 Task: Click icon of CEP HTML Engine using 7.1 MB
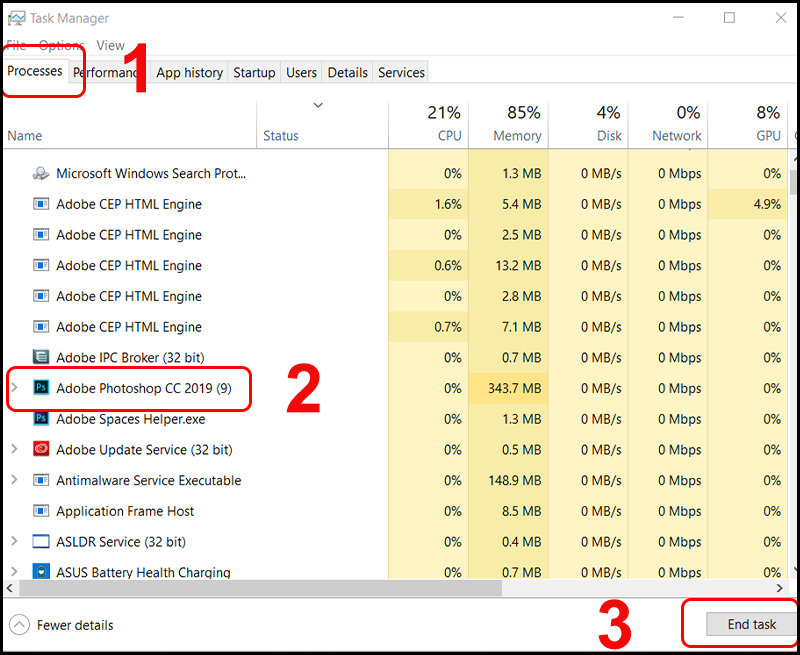click(41, 326)
